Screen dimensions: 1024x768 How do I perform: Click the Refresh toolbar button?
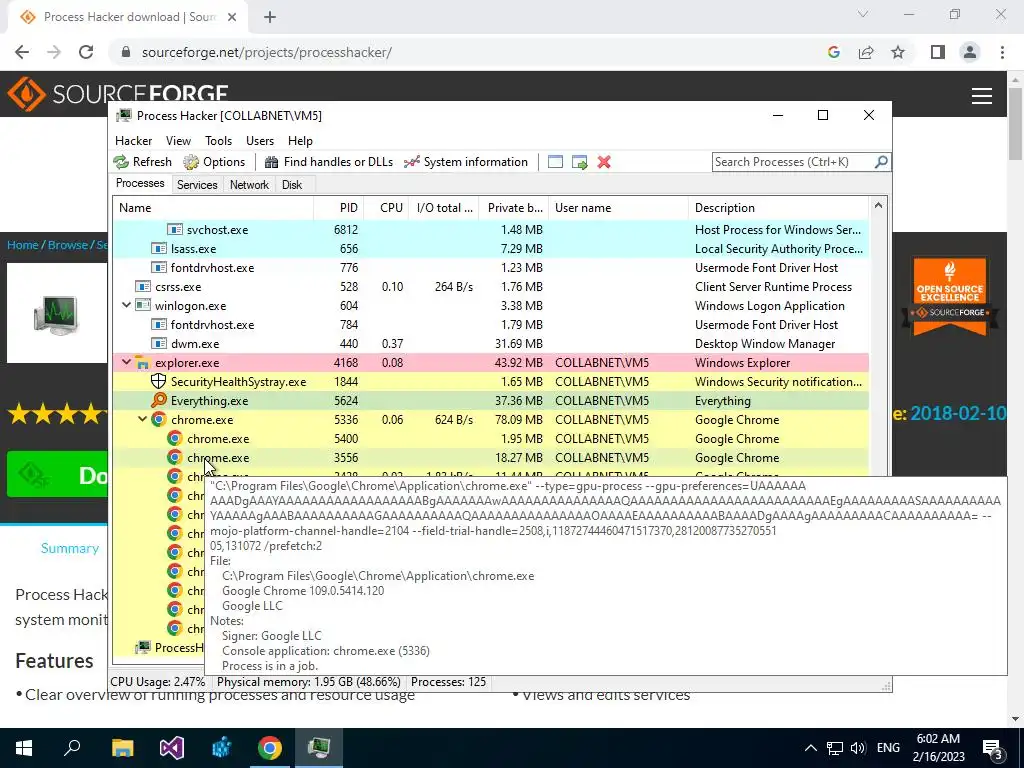point(142,162)
